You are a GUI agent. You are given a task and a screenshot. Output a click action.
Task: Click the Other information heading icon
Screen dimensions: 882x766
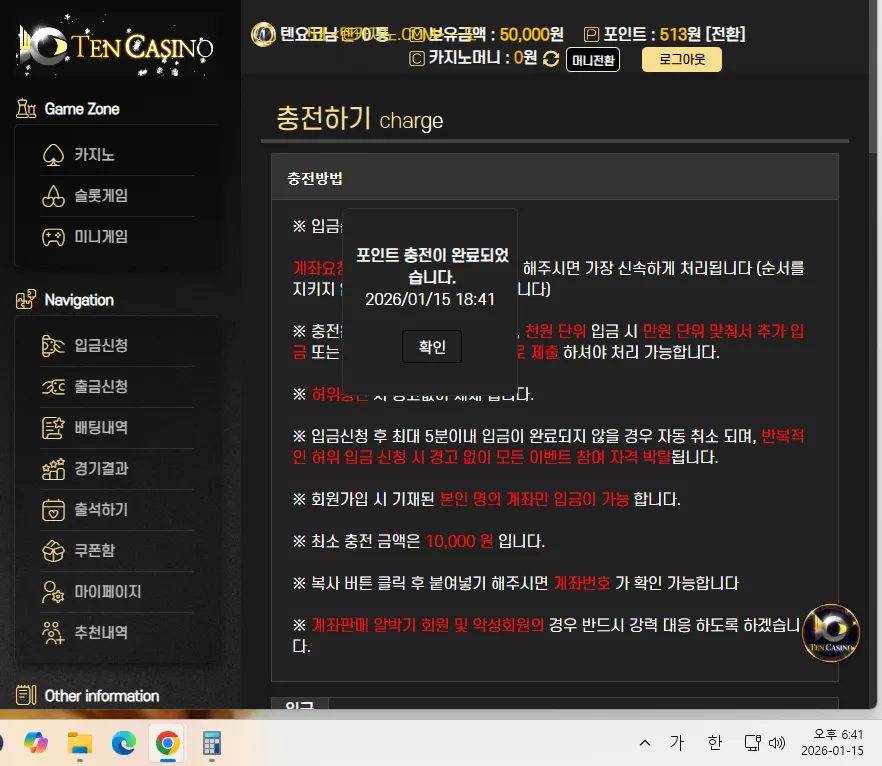(x=26, y=695)
